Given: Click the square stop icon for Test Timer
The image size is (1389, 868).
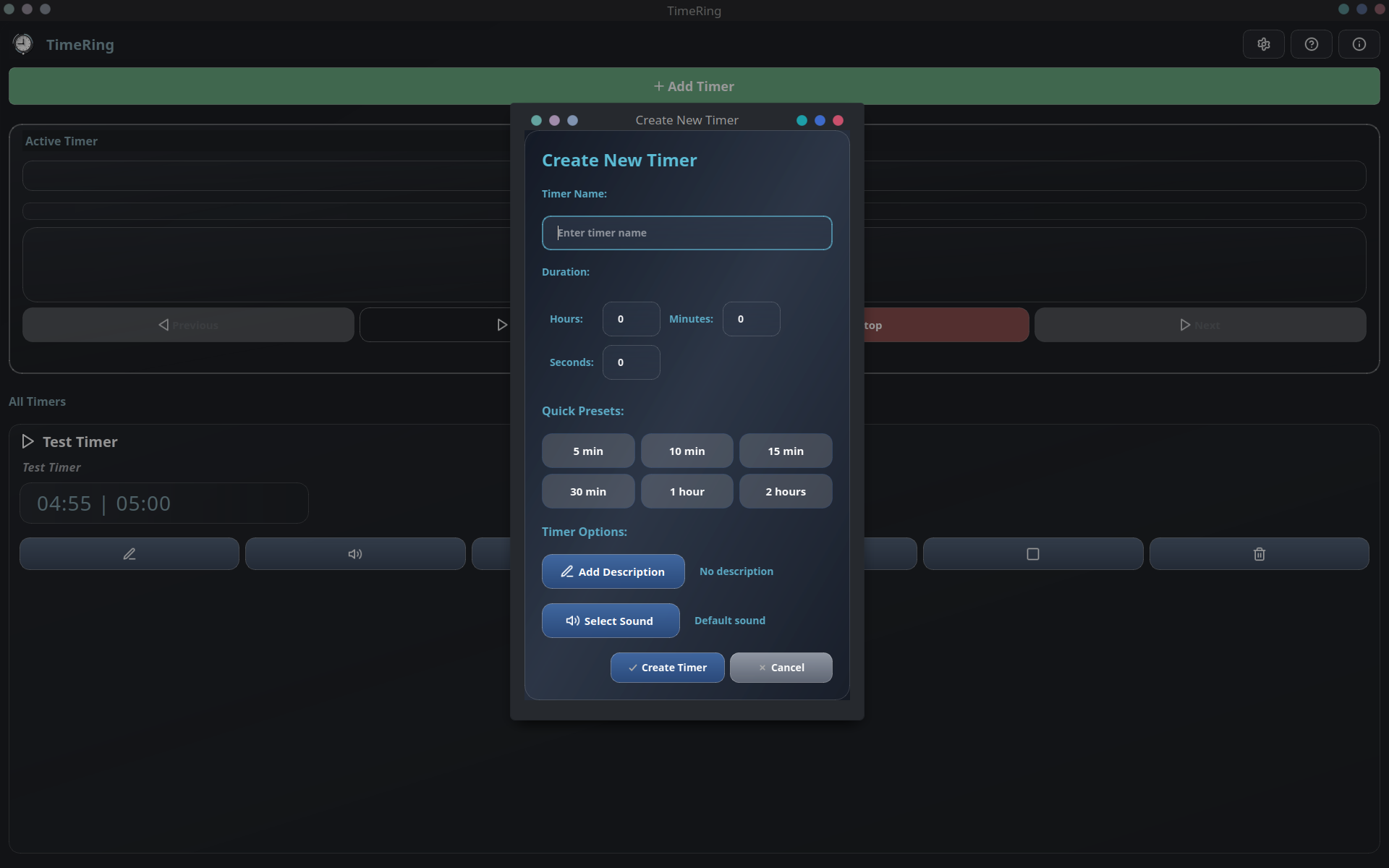Looking at the screenshot, I should point(1032,554).
